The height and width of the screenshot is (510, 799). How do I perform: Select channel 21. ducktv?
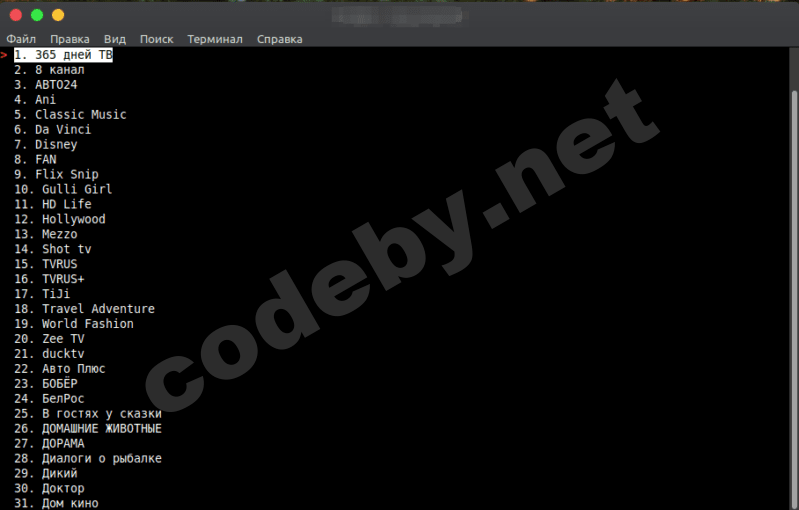click(49, 354)
